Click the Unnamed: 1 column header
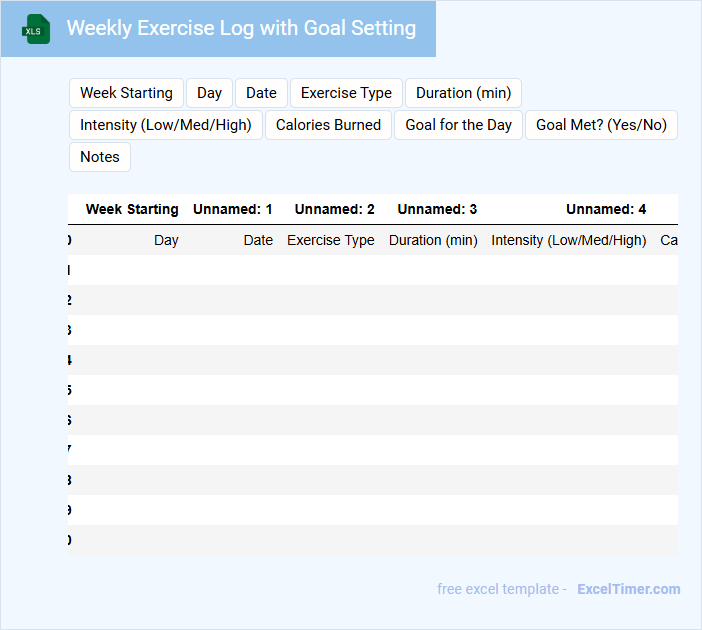The width and height of the screenshot is (702, 630). click(233, 209)
